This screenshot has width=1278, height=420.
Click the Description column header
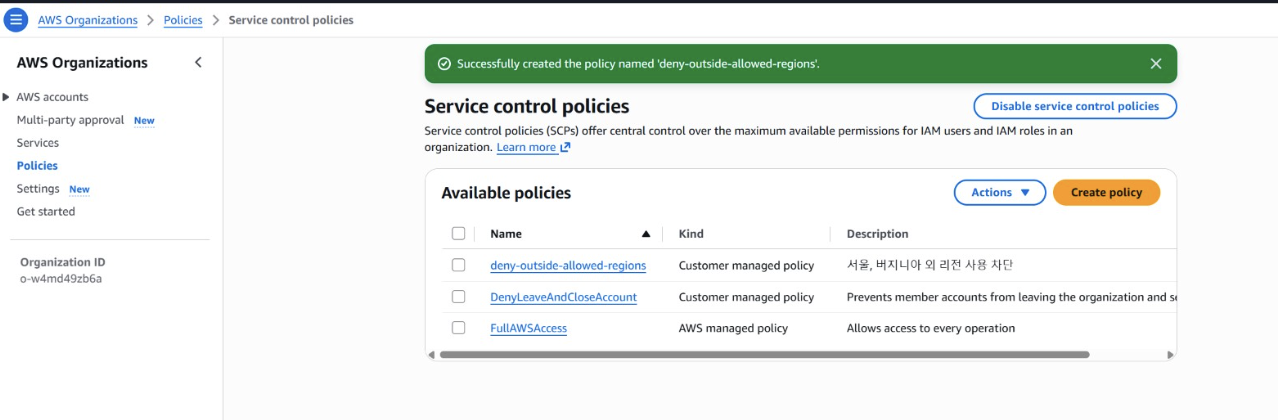(x=877, y=234)
